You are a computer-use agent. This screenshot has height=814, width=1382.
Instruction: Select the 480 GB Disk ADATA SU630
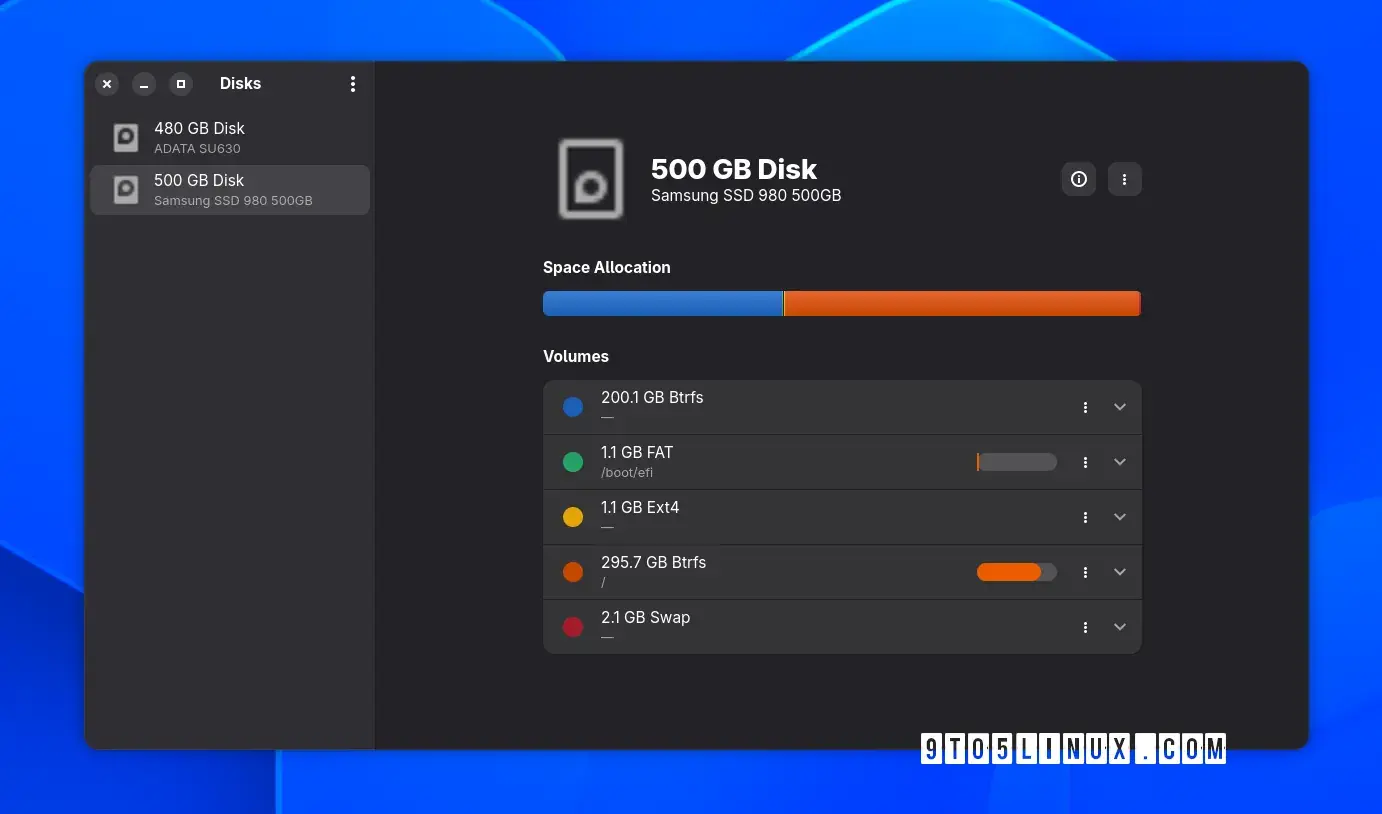230,138
